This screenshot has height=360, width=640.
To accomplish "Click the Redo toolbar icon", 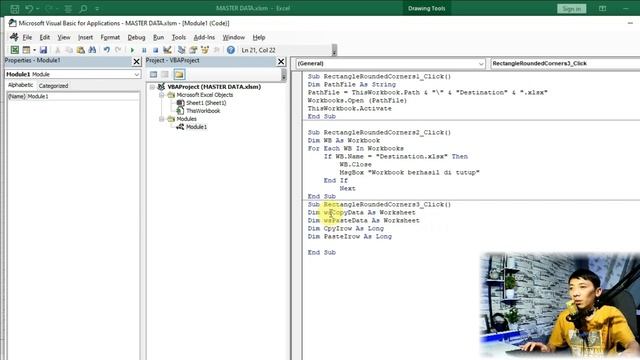I will point(118,50).
